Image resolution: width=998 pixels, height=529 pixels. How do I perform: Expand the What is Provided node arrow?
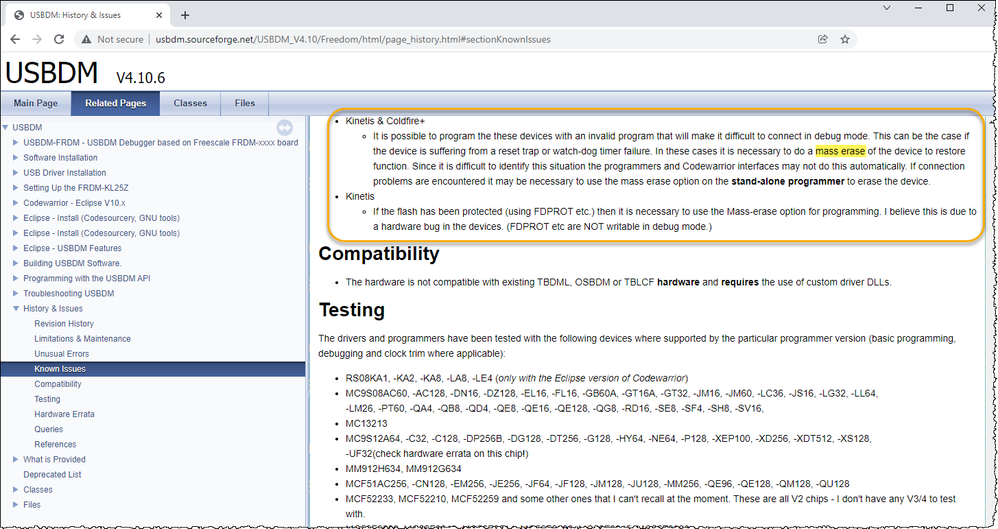tap(16, 460)
